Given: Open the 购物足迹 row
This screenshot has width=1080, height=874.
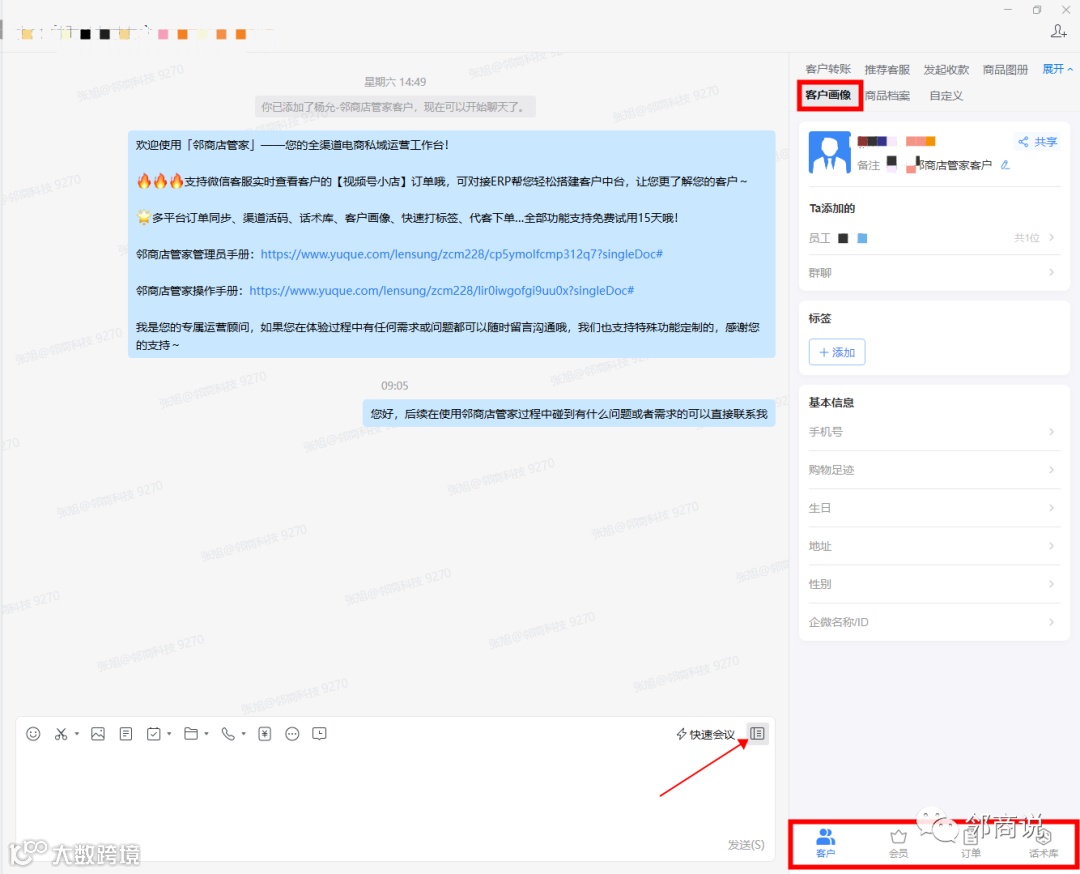Looking at the screenshot, I should pyautogui.click(x=933, y=470).
